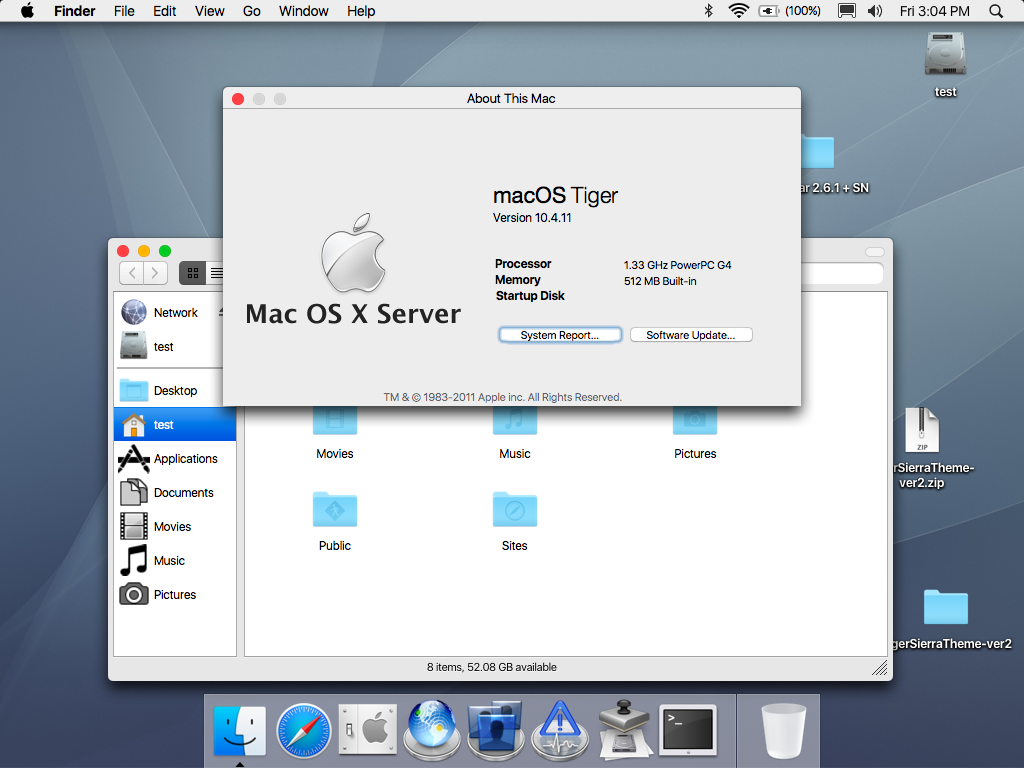Click the Fri 3:04 PM clock
Image resolution: width=1024 pixels, height=768 pixels.
(x=935, y=11)
